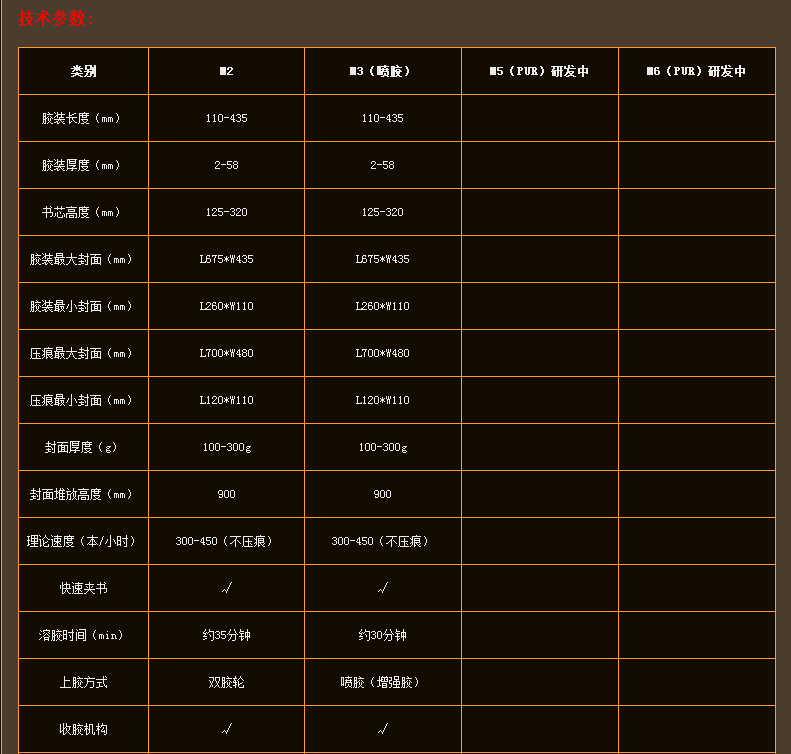Screen dimensions: 791x754
Task: Click the 胶装最小封面（mm）row label
Action: (82, 306)
